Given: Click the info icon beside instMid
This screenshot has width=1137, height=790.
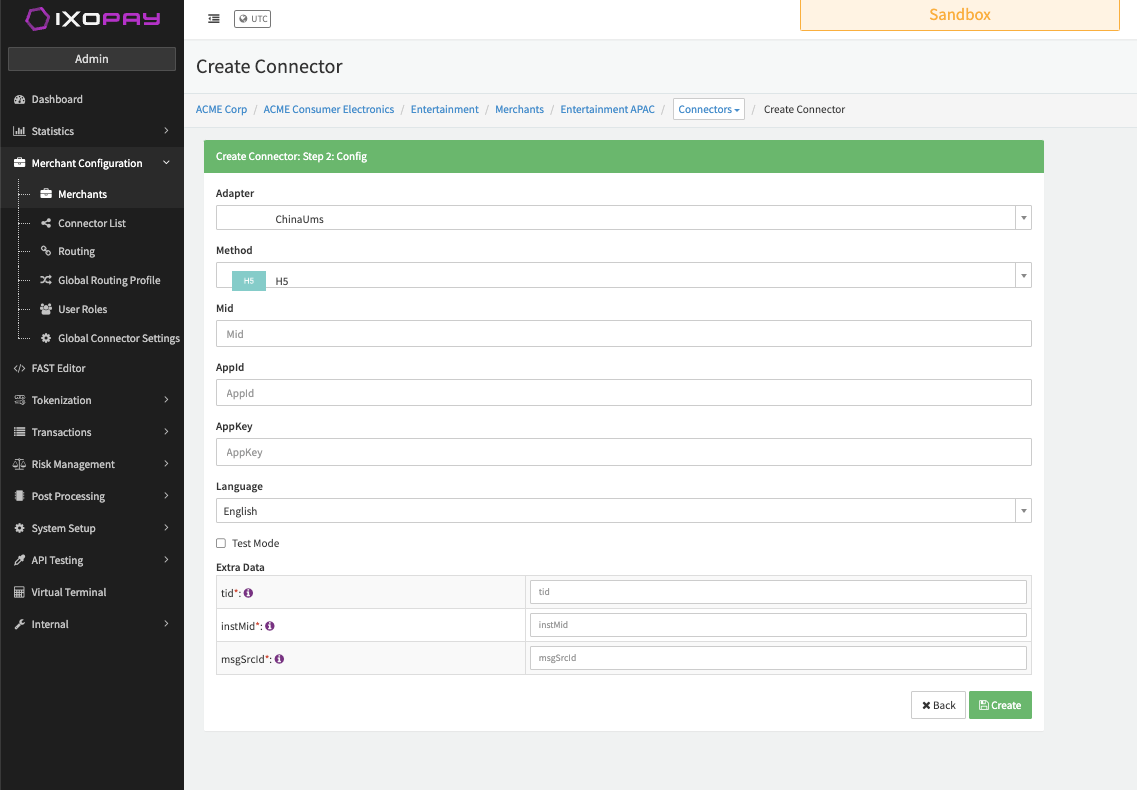Looking at the screenshot, I should click(270, 626).
